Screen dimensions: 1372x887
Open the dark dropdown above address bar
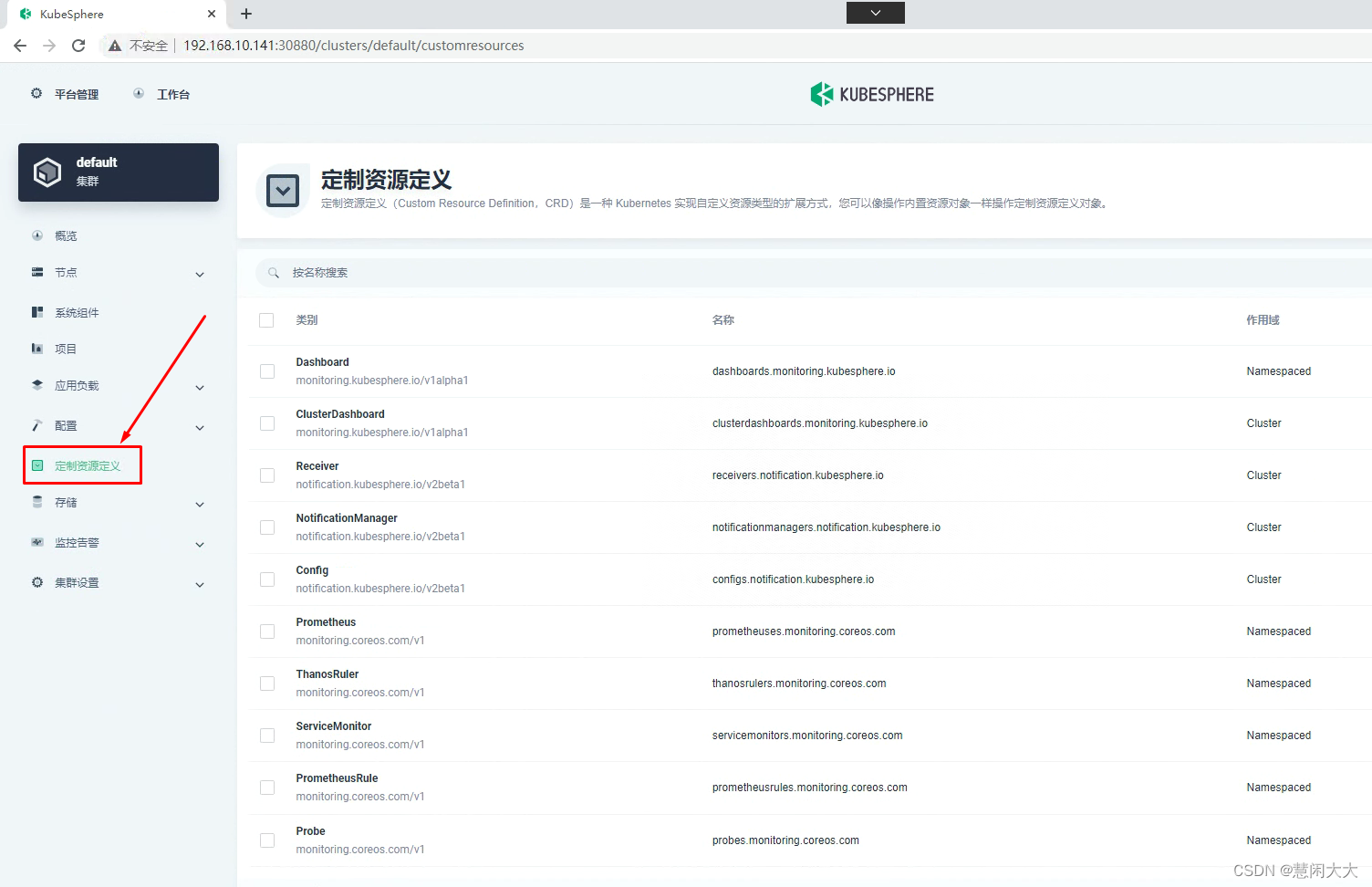876,13
